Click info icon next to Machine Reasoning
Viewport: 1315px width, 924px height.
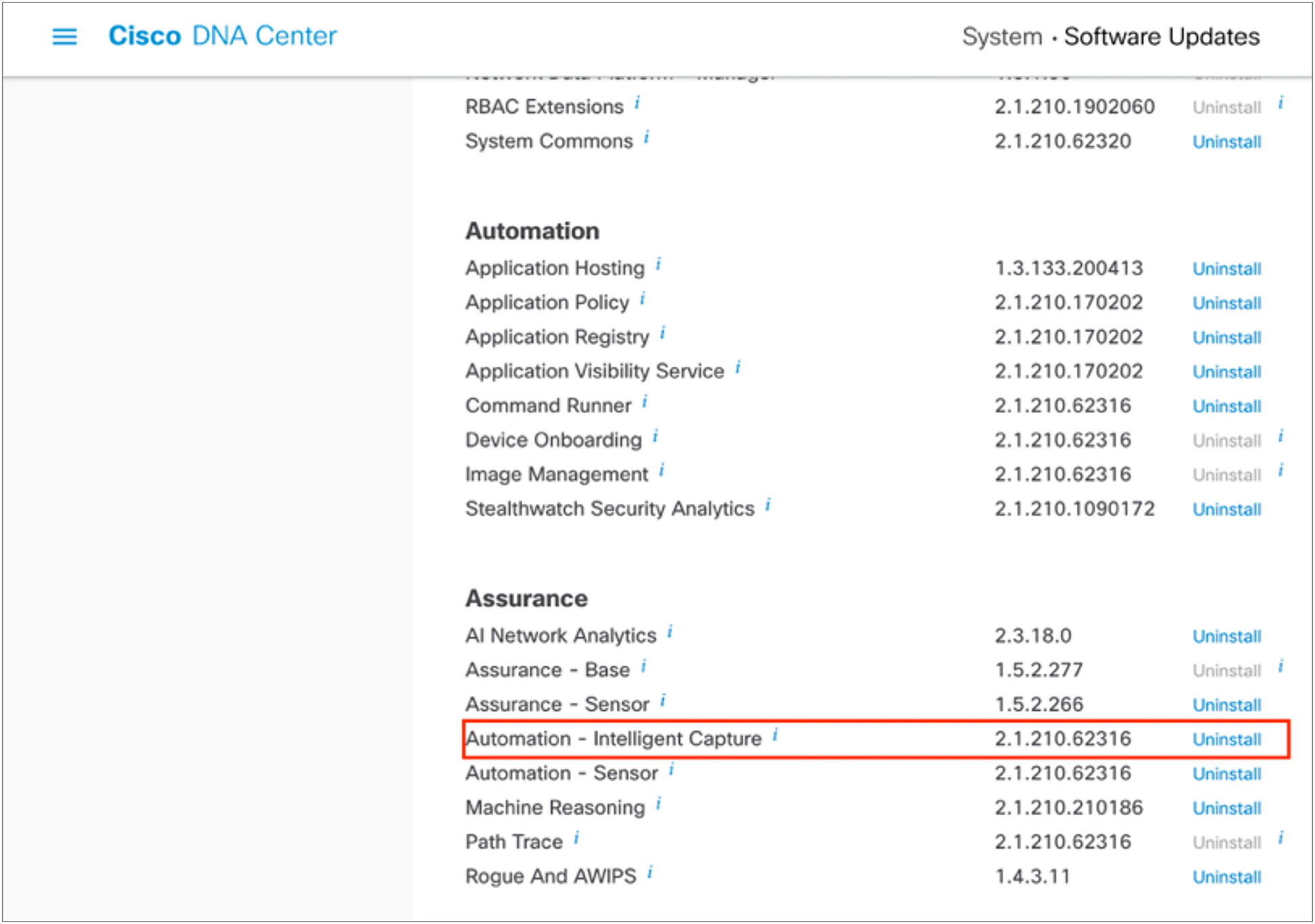[x=658, y=804]
